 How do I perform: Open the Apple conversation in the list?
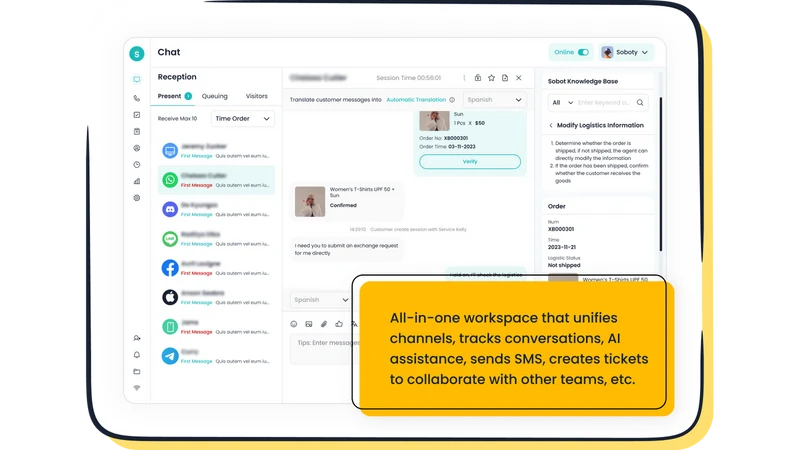(216, 297)
